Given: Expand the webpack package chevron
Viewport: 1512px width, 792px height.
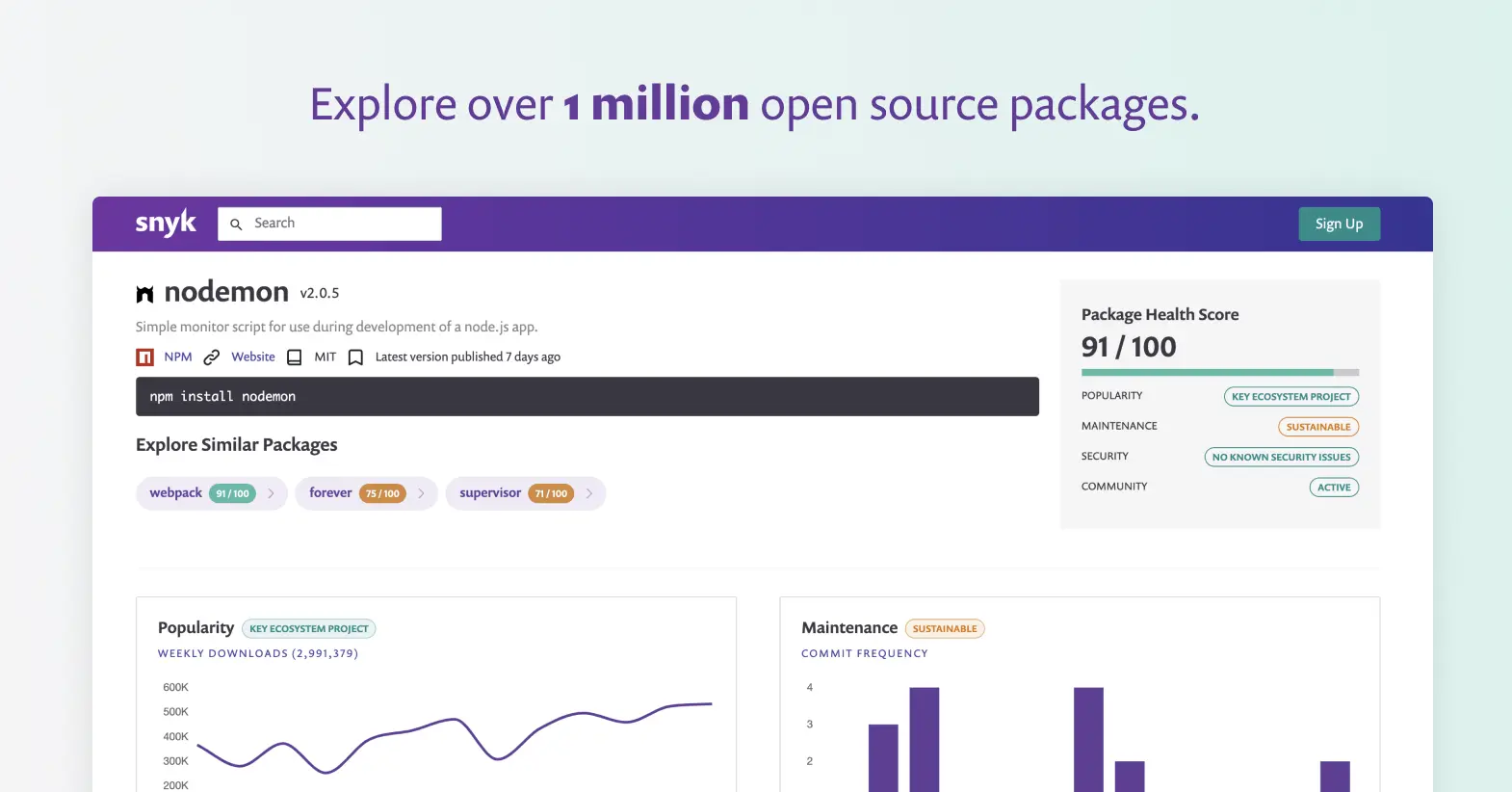Looking at the screenshot, I should (271, 493).
